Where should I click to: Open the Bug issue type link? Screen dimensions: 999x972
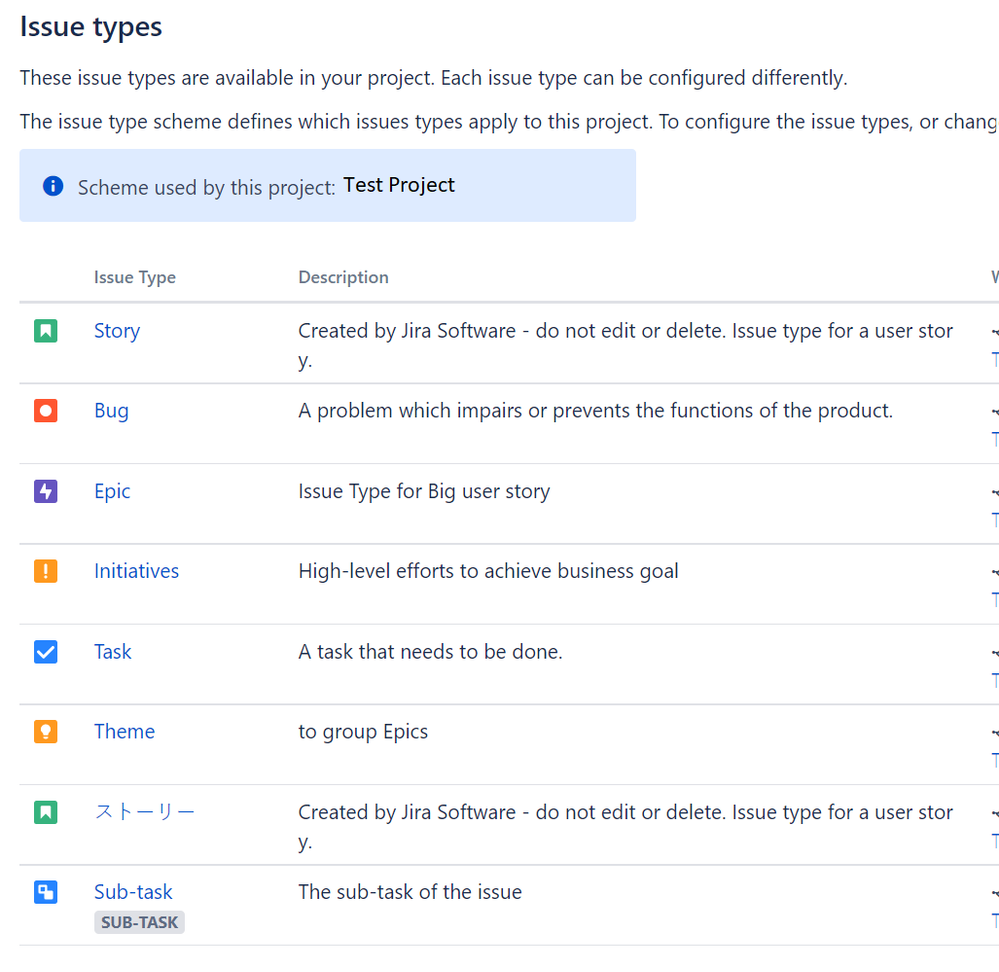[111, 411]
